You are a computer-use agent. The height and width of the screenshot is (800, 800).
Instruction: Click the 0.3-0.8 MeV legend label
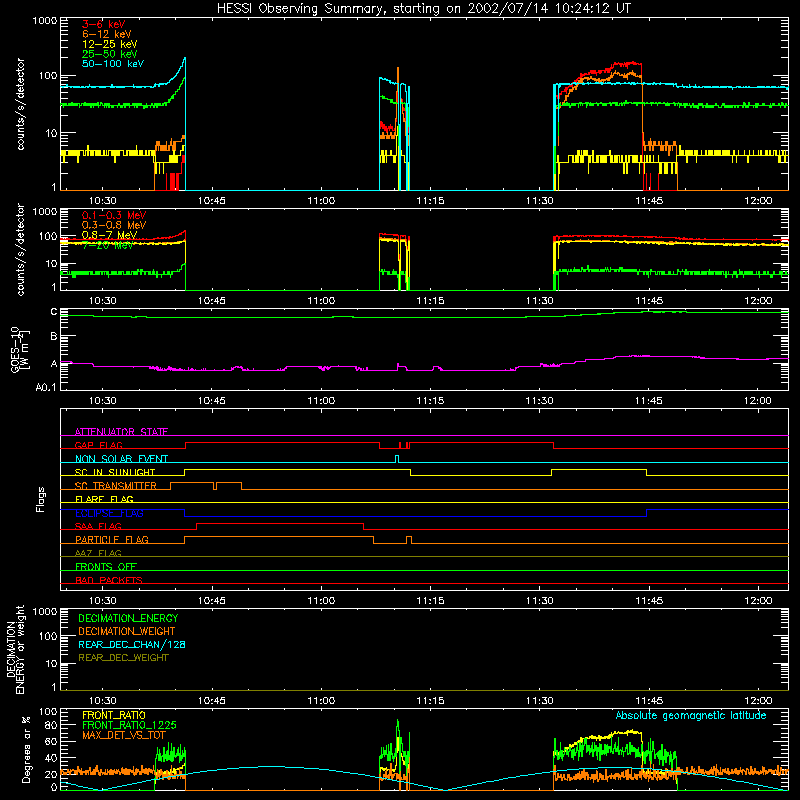coord(114,225)
